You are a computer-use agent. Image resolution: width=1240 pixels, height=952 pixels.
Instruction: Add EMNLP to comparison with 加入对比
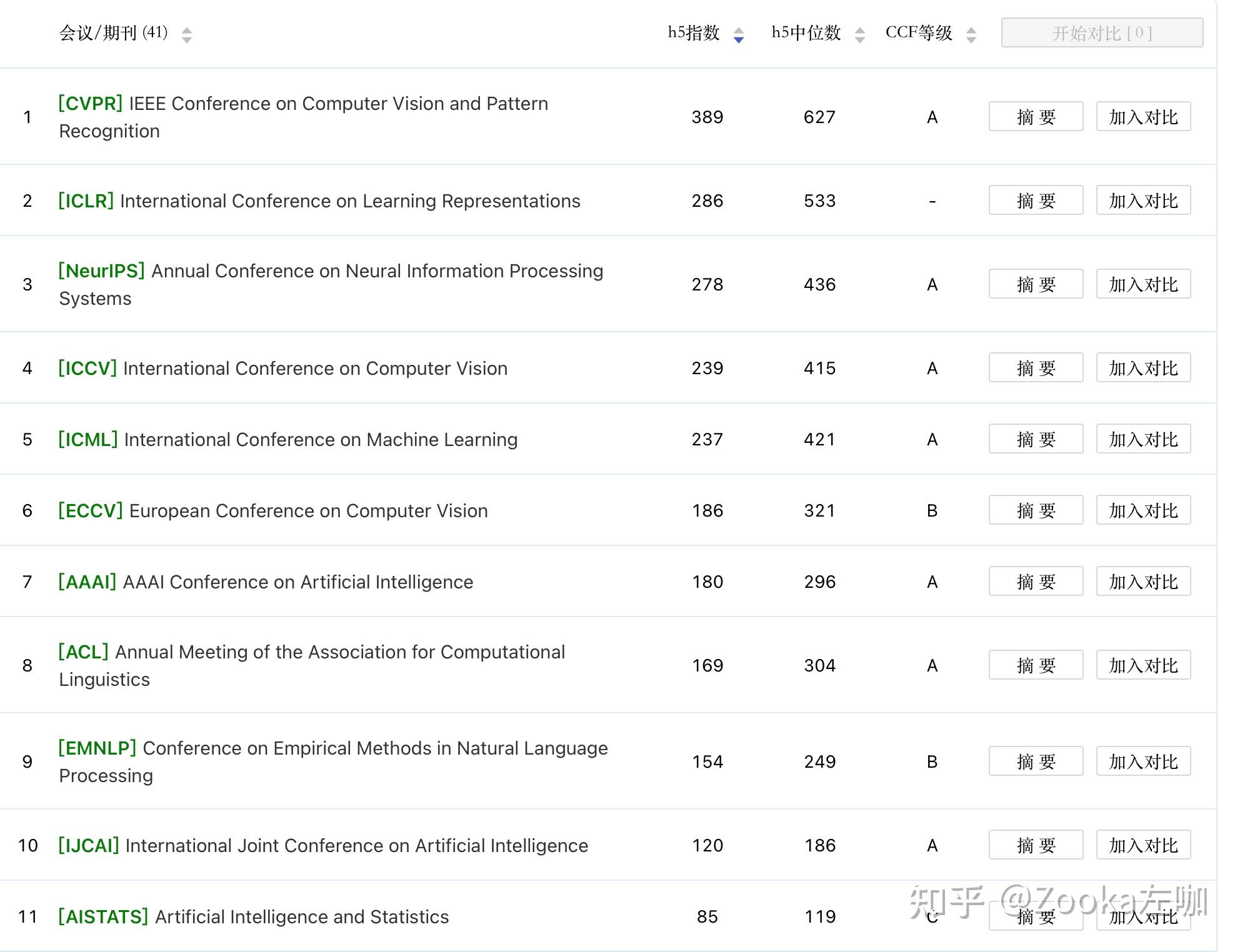coord(1144,761)
